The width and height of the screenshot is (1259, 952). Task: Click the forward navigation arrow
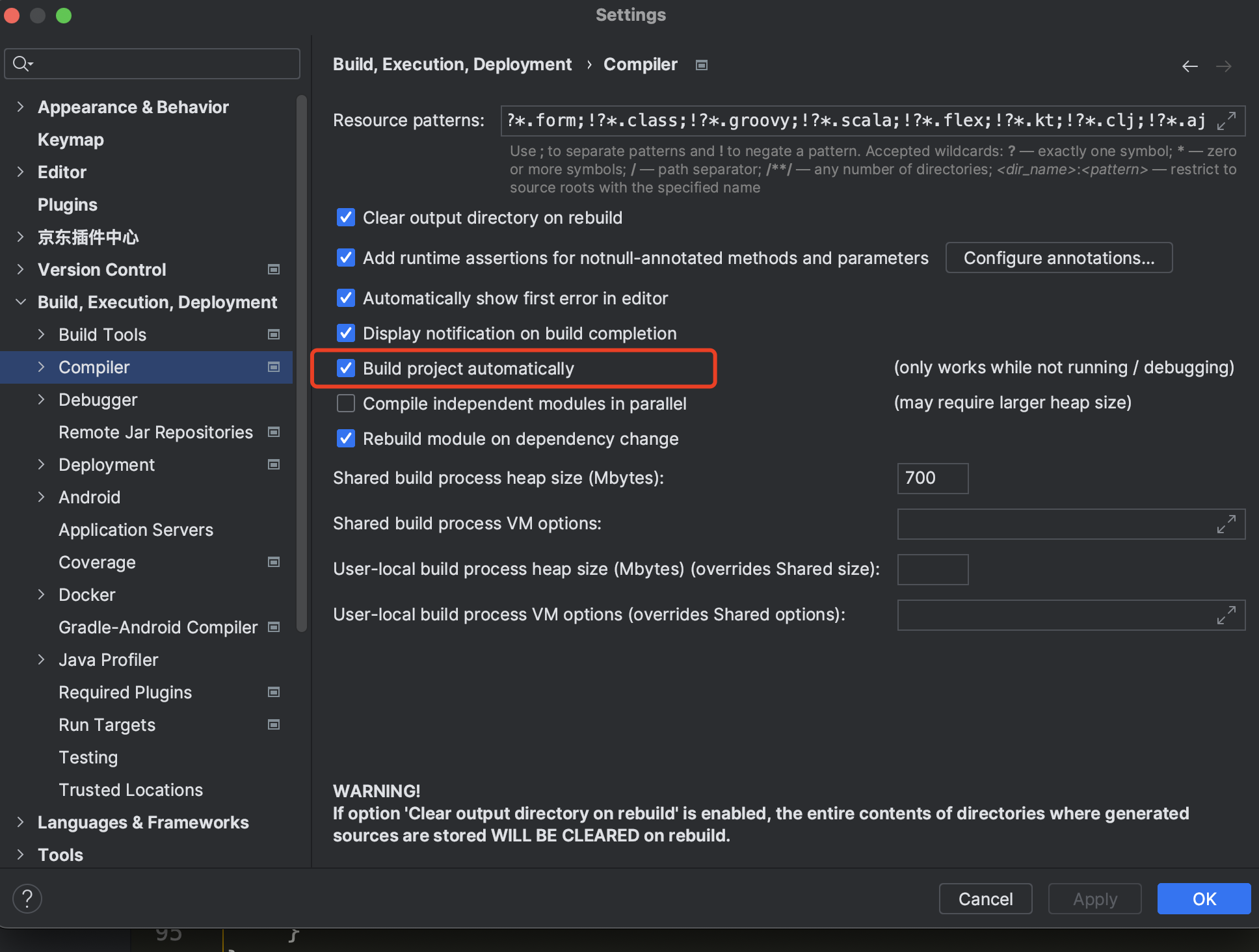(x=1223, y=66)
